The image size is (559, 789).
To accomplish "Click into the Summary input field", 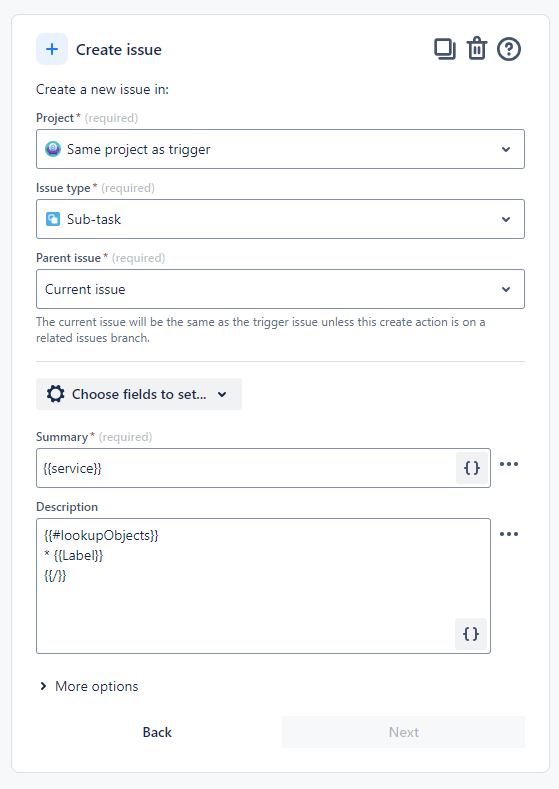I will click(x=246, y=468).
